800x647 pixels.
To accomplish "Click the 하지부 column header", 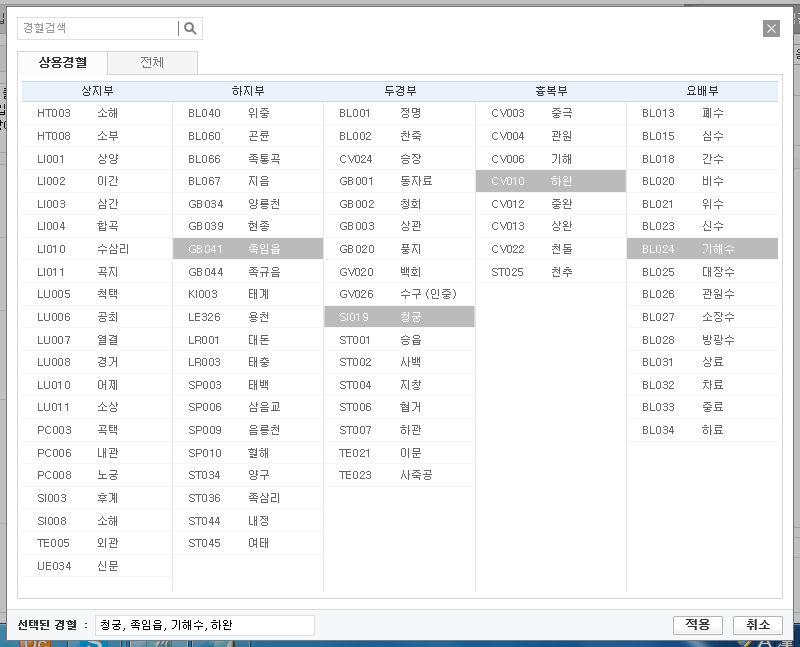I will 248,91.
